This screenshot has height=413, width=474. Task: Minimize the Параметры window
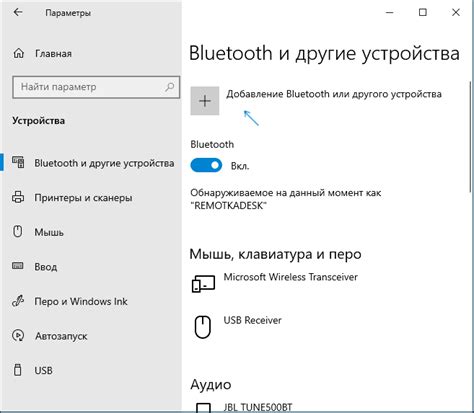click(390, 13)
